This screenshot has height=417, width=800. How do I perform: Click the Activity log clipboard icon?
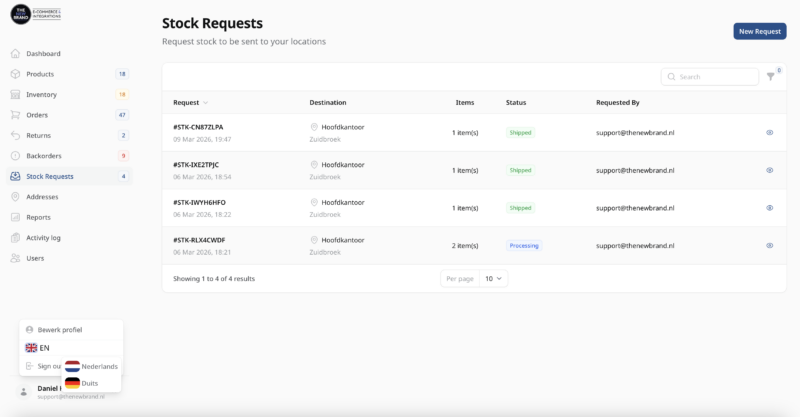click(15, 237)
